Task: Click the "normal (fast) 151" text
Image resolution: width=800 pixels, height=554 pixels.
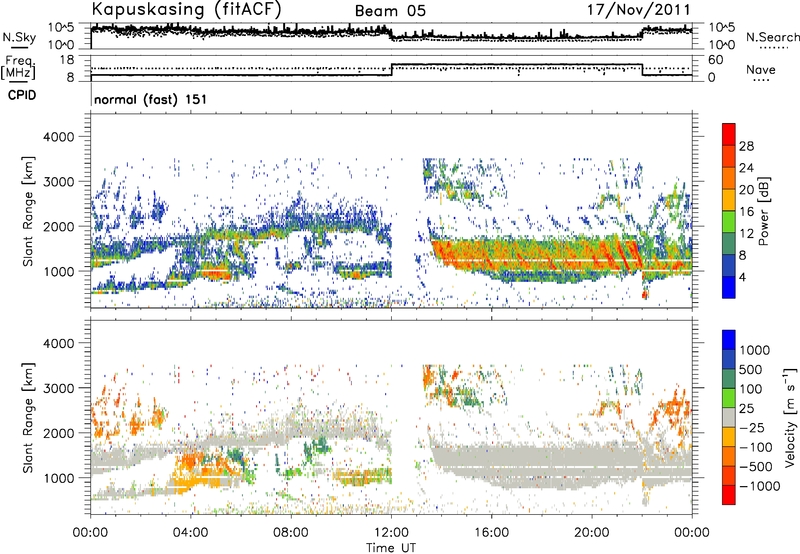Action: (151, 99)
